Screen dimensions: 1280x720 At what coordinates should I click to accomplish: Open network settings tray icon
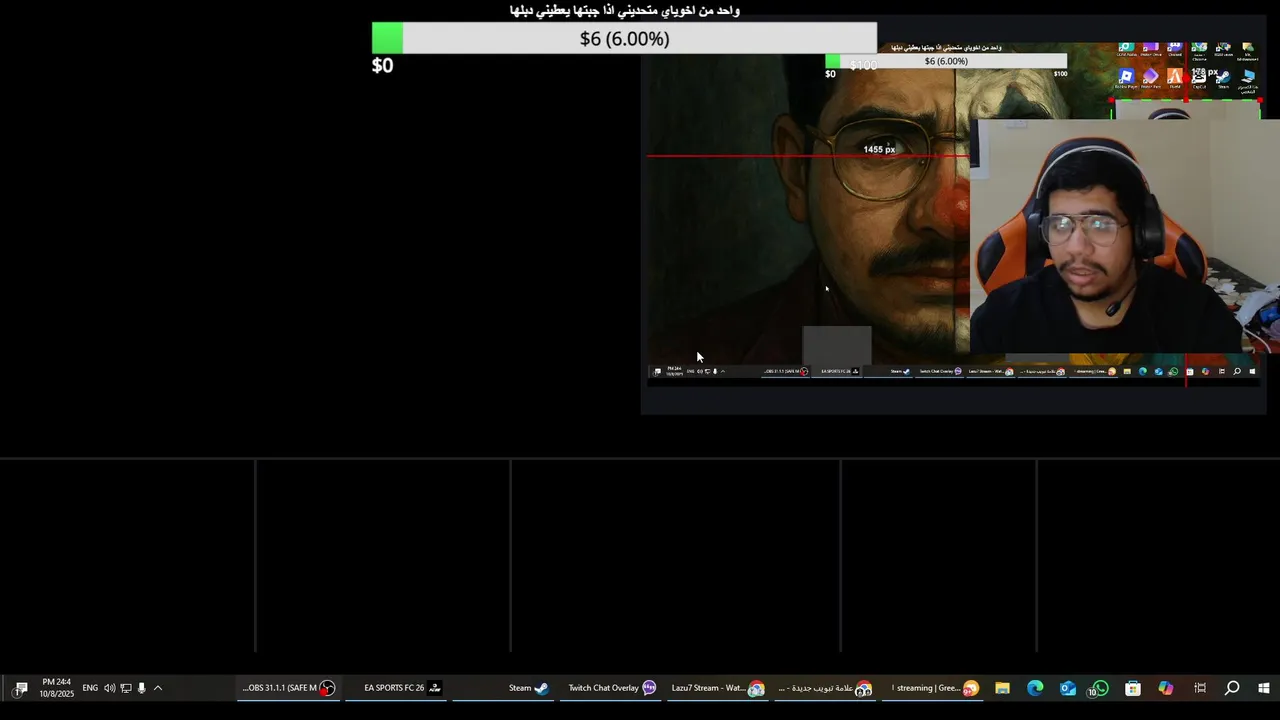125,688
